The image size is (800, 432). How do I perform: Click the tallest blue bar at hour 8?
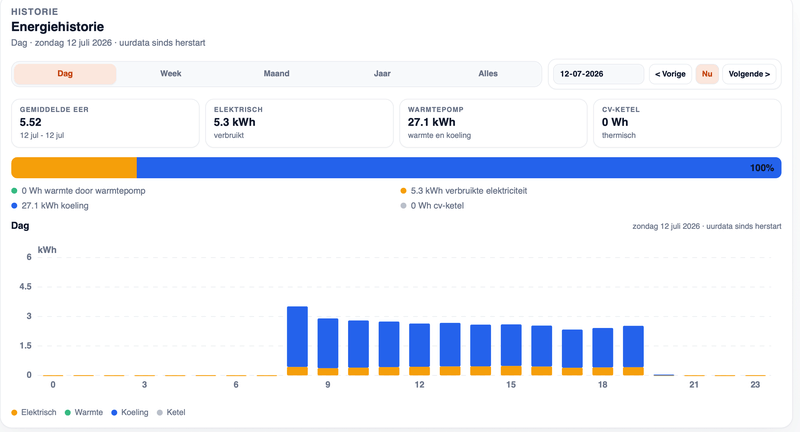(297, 337)
